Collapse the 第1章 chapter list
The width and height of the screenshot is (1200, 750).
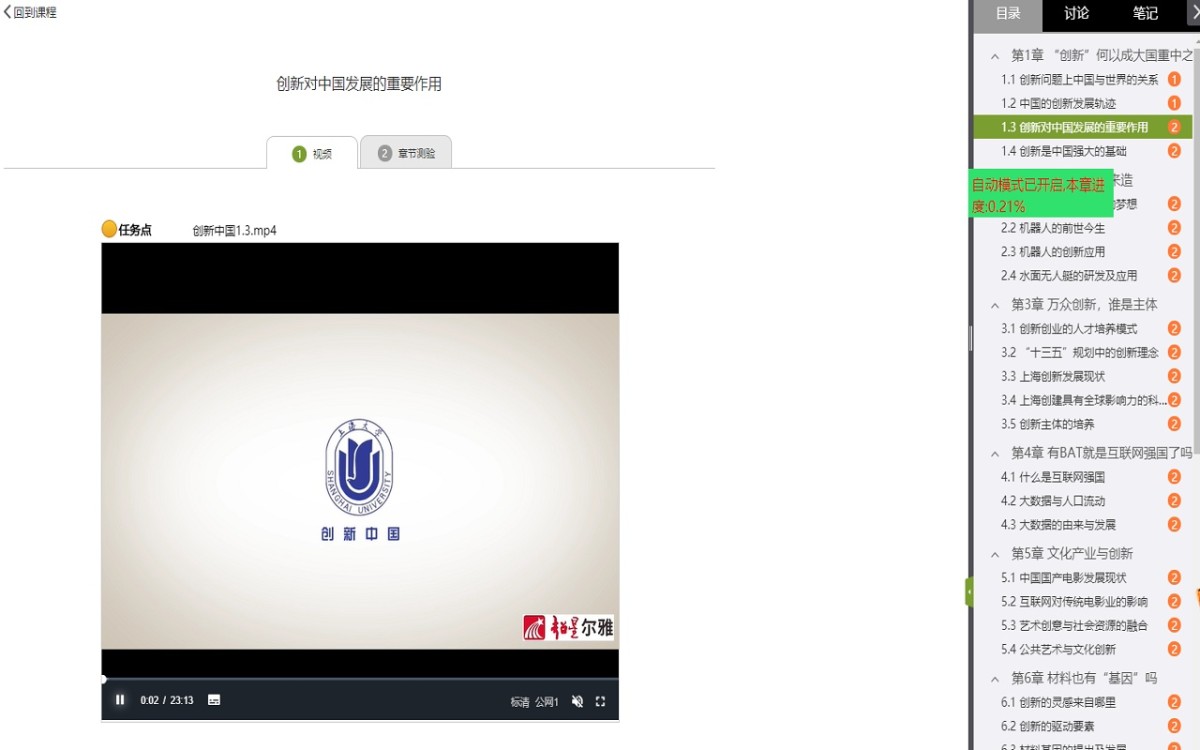[995, 56]
